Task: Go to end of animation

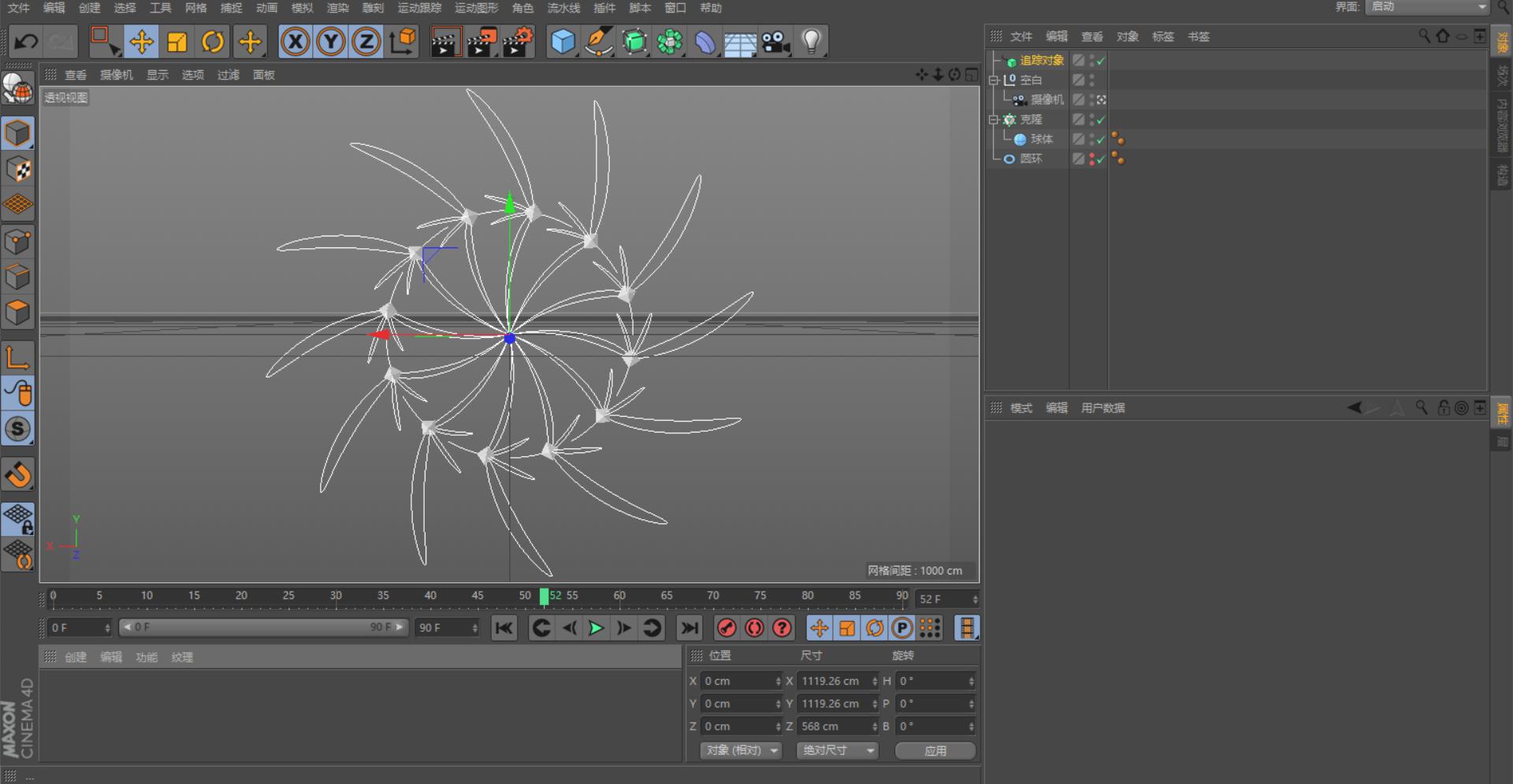Action: coord(690,628)
